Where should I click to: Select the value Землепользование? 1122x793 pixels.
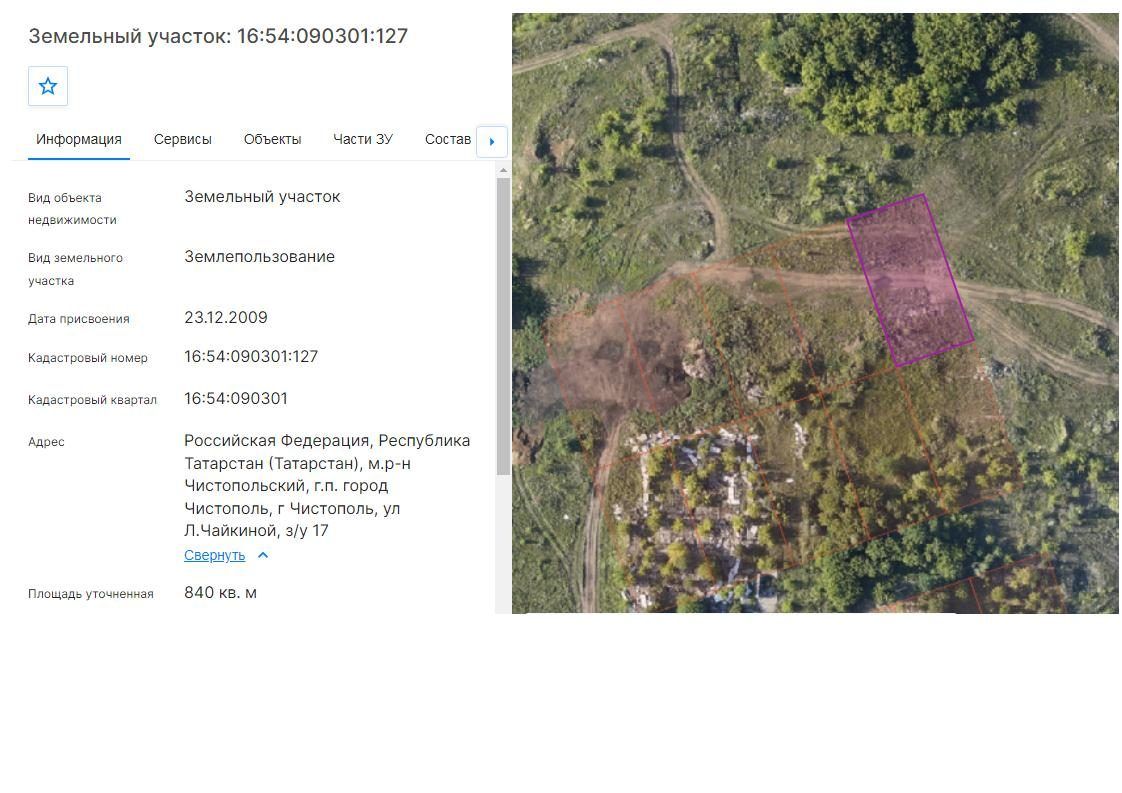coord(259,257)
